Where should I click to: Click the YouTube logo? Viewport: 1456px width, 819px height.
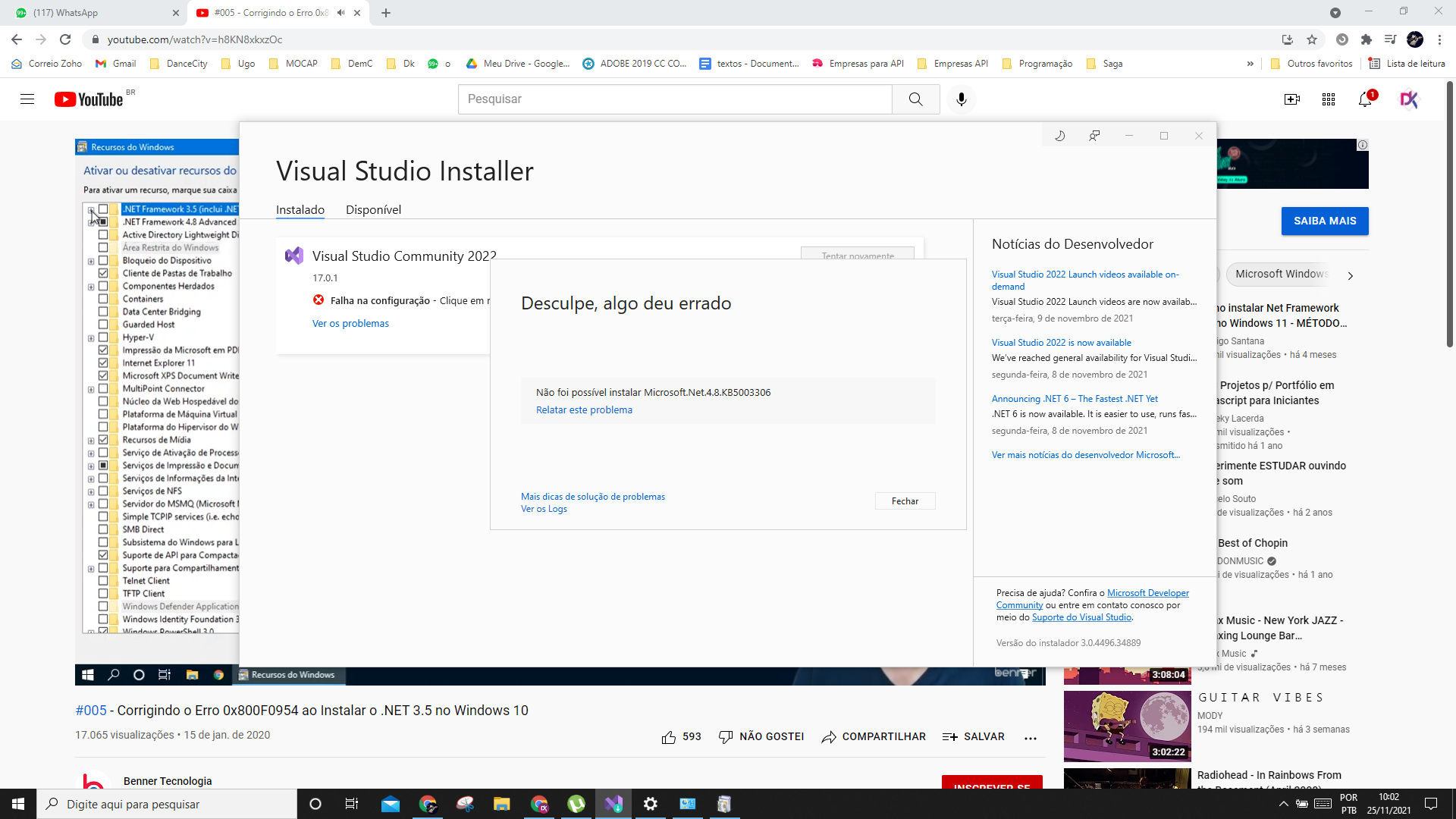tap(89, 99)
